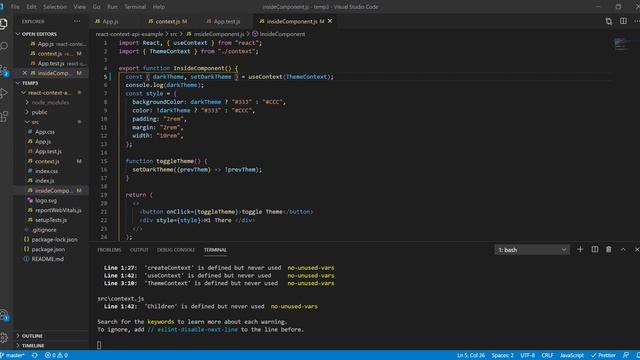640x360 pixels.
Task: Close the insideComponent.js tab
Action: pos(330,21)
